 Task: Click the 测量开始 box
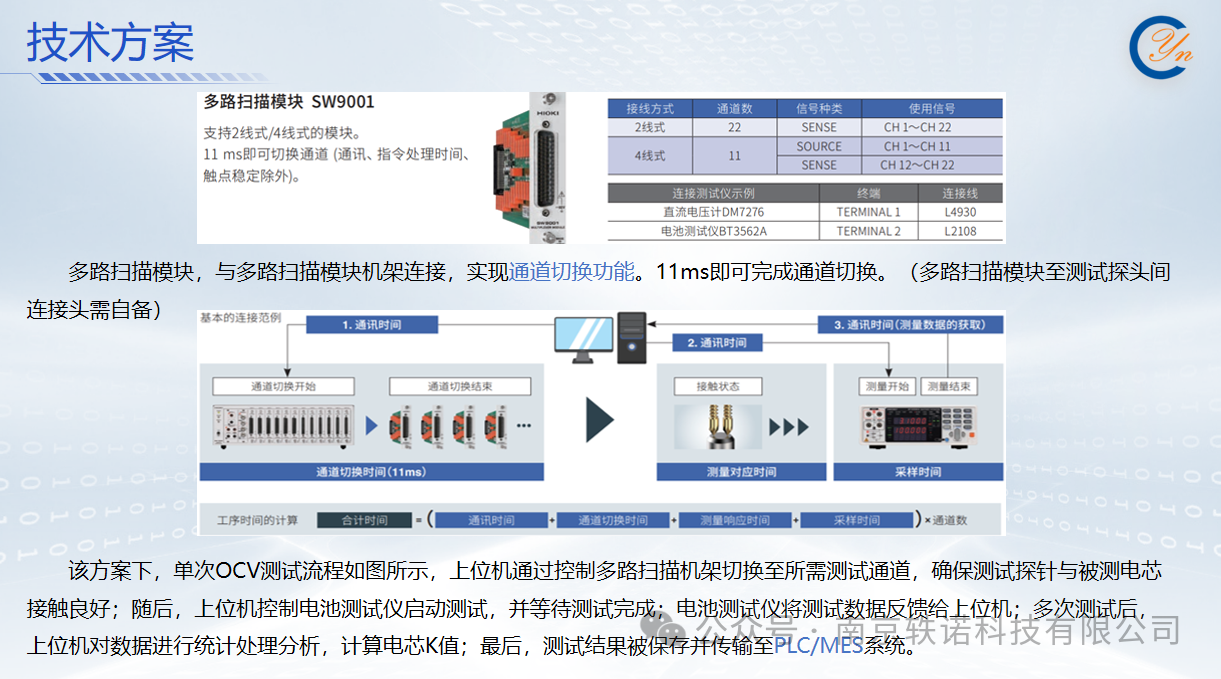(887, 386)
